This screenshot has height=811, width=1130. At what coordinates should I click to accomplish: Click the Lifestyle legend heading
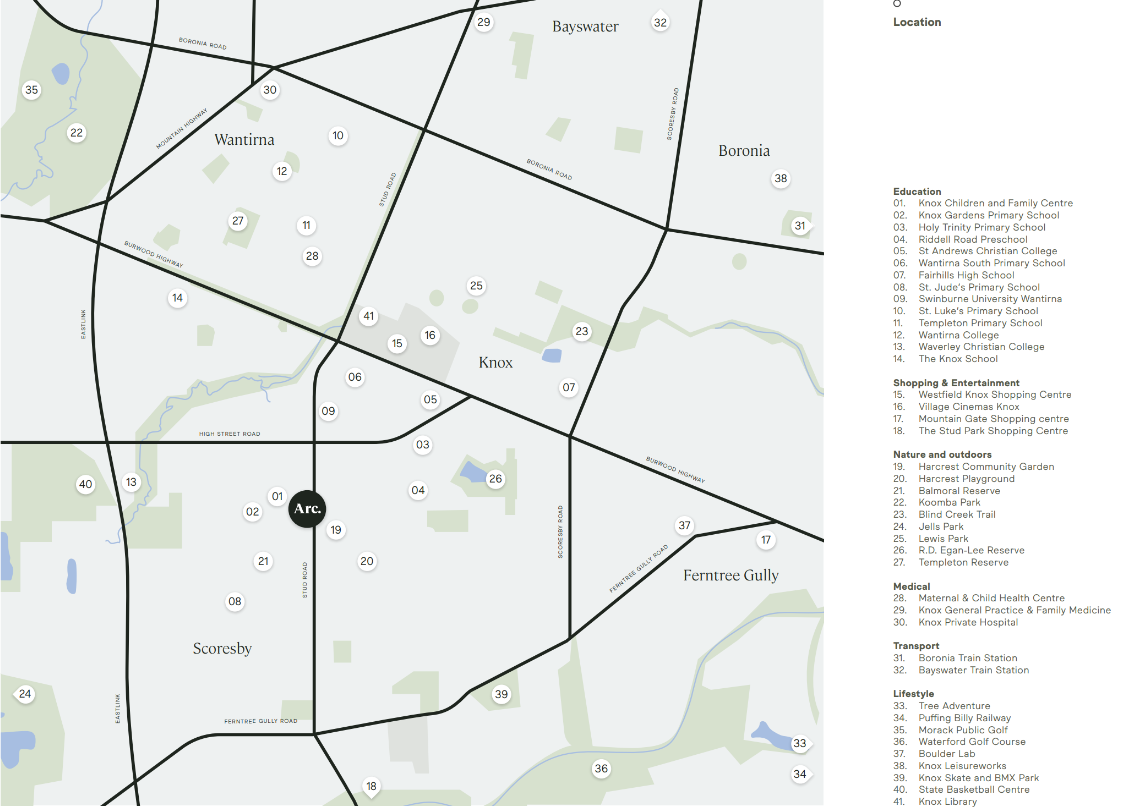(913, 693)
